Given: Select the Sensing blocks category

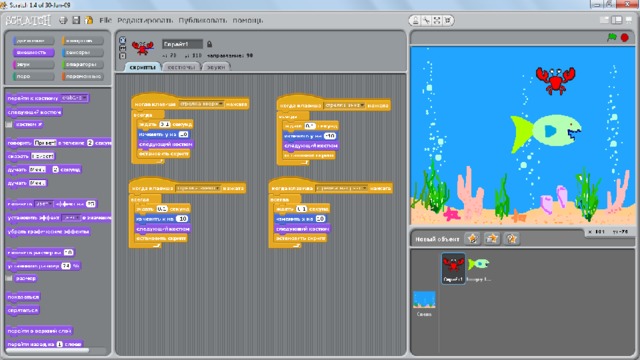Looking at the screenshot, I should [x=83, y=53].
